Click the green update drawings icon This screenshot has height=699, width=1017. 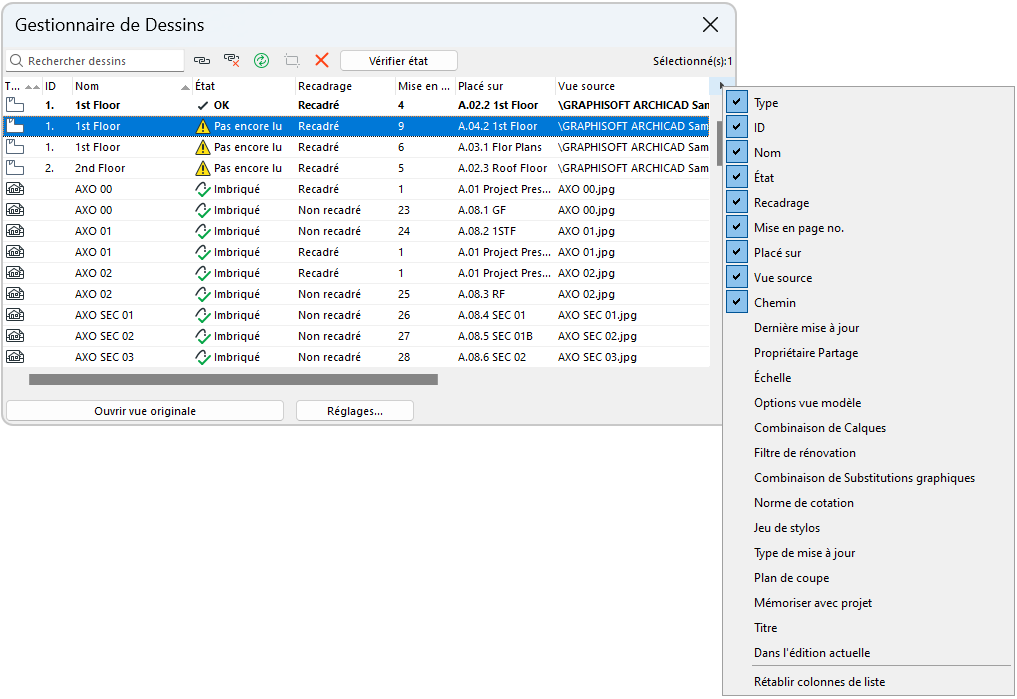click(x=262, y=61)
